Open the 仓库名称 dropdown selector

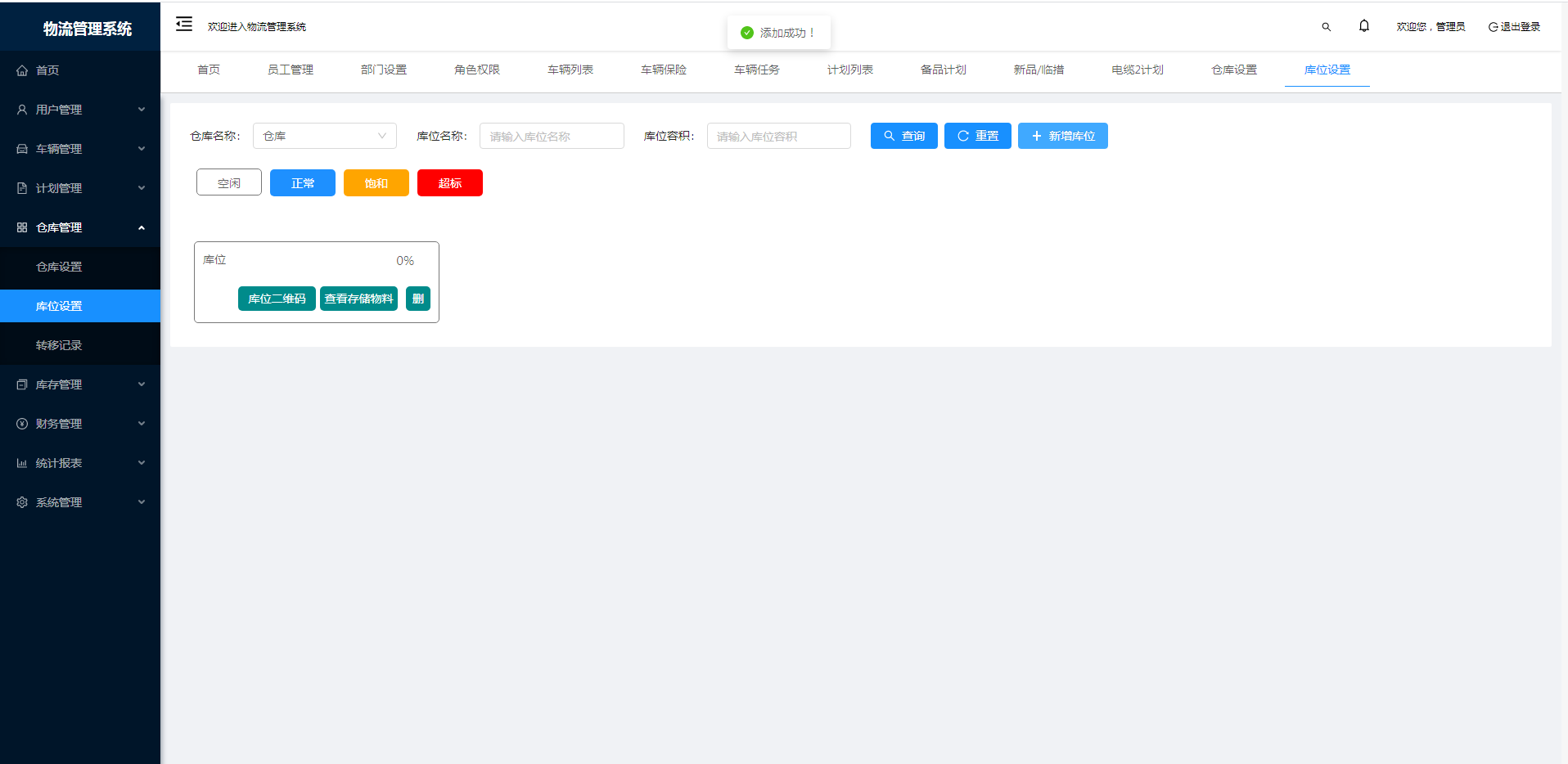pos(325,136)
